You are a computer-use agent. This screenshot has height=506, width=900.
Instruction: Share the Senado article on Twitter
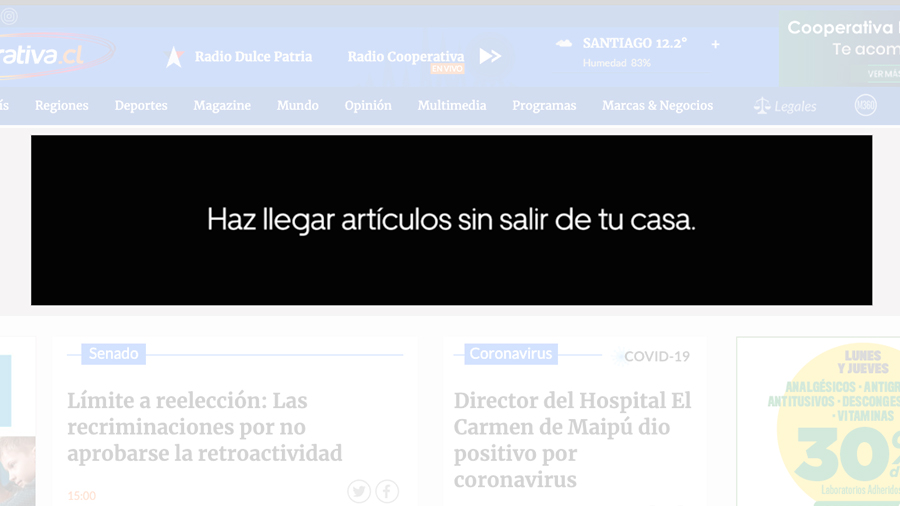[x=359, y=491]
